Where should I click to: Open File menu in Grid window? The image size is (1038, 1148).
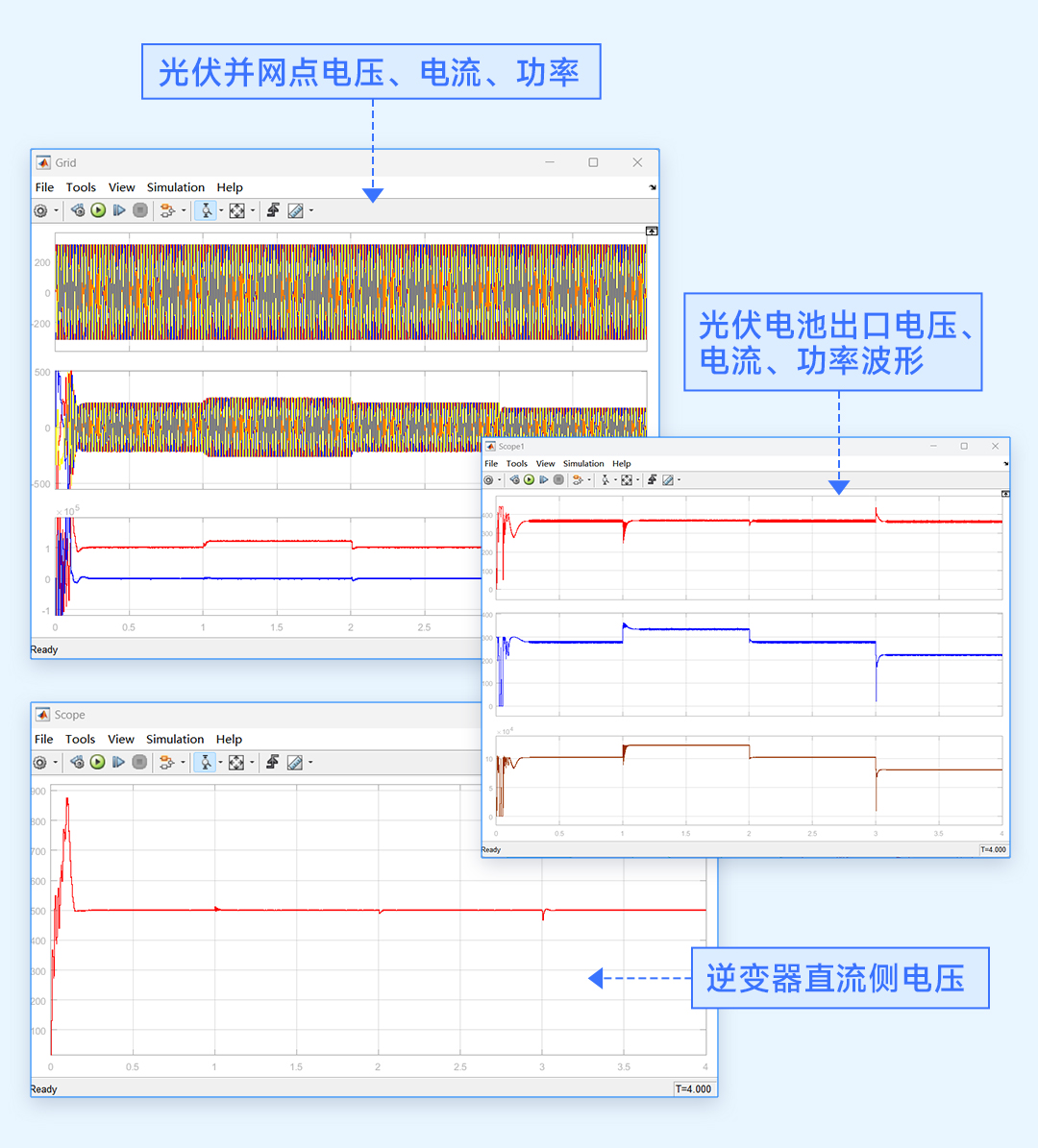(x=44, y=187)
